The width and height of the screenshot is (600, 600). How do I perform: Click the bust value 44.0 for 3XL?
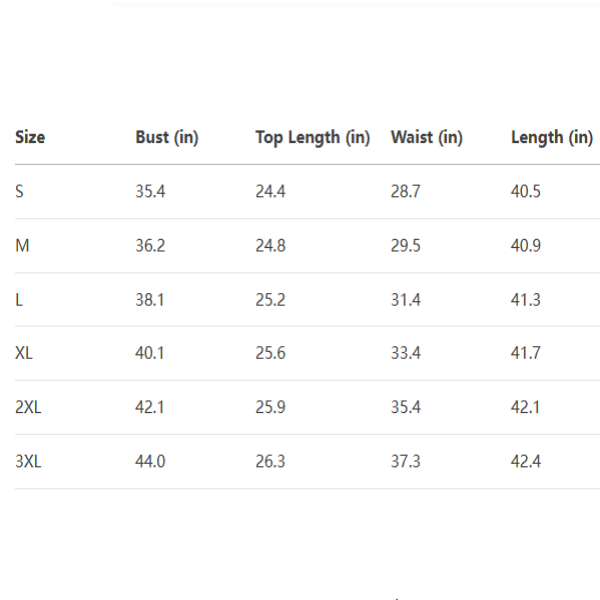(150, 461)
